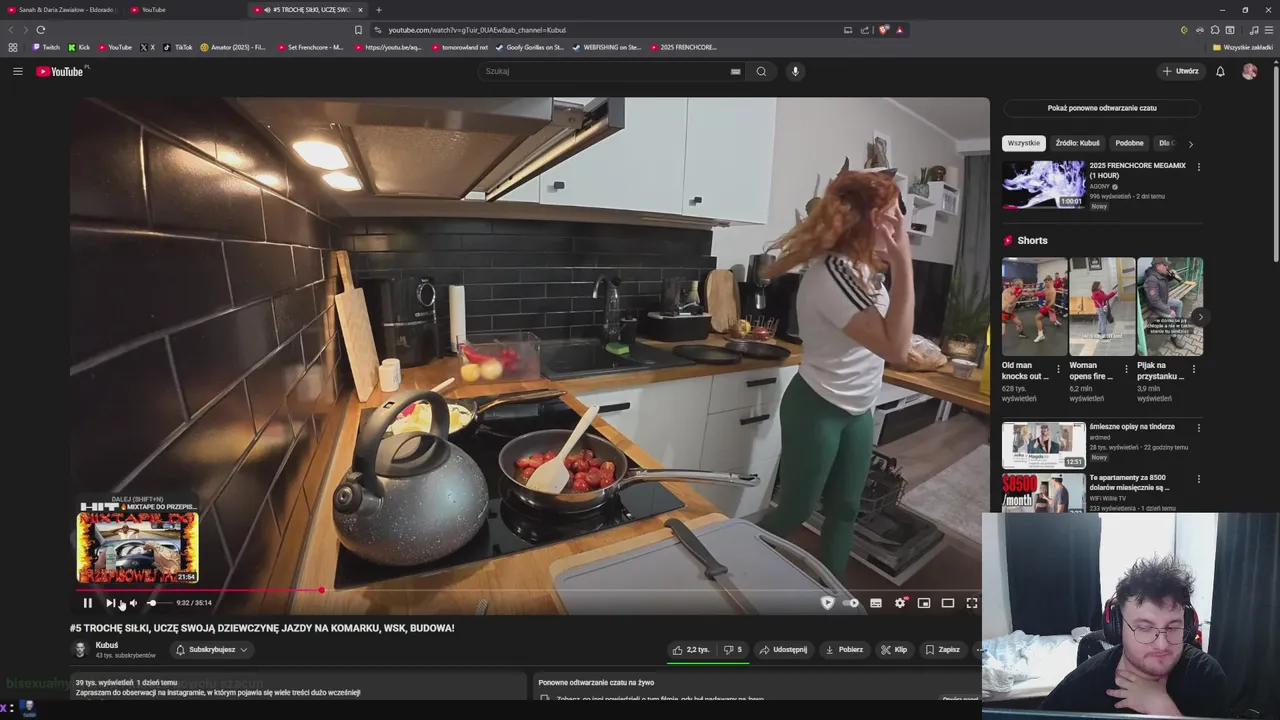Viewport: 1280px width, 720px height.
Task: Select the Wszystkie filter chip
Action: coord(1024,143)
